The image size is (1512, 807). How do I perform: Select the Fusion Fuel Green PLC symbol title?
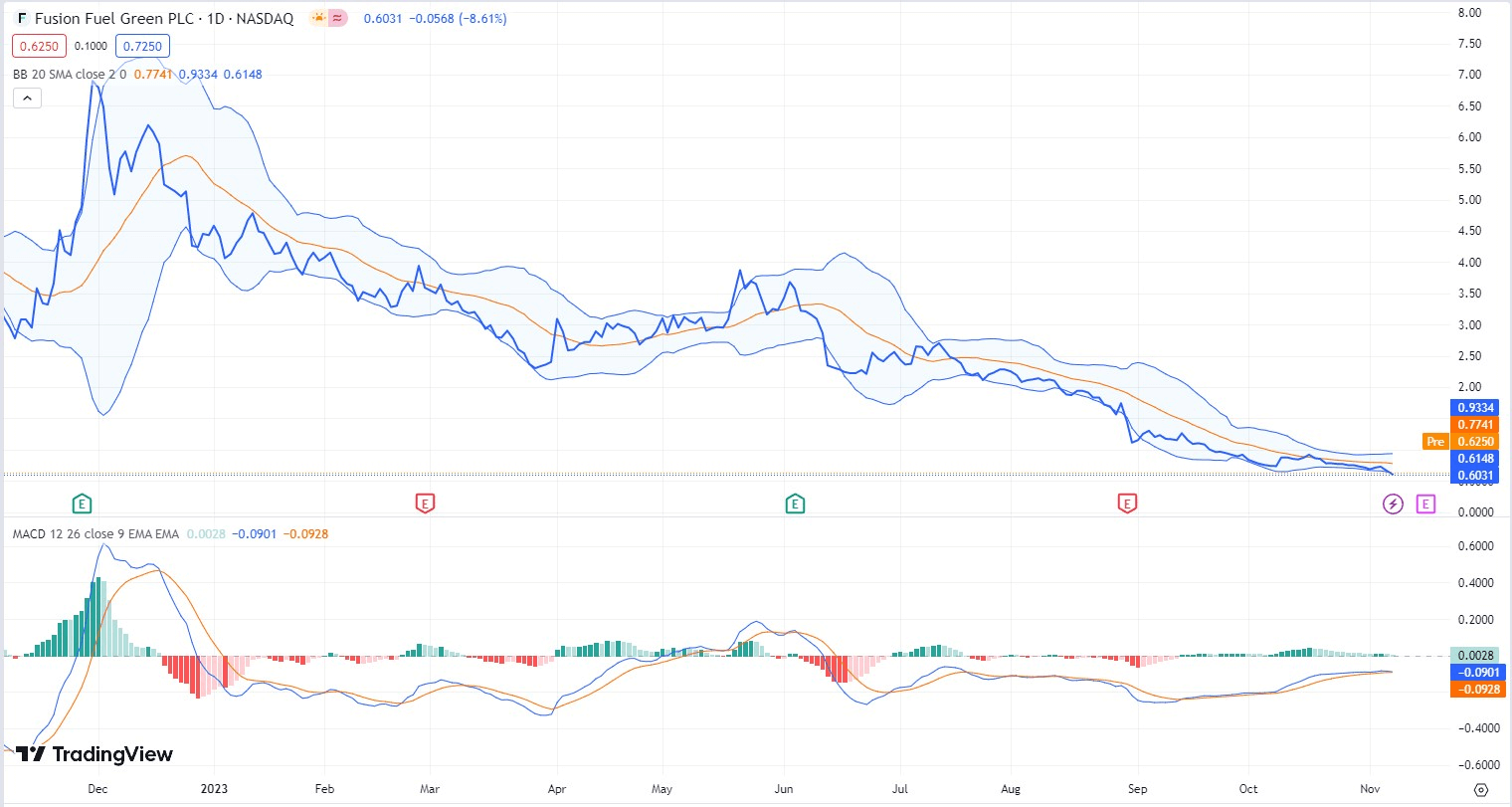164,18
